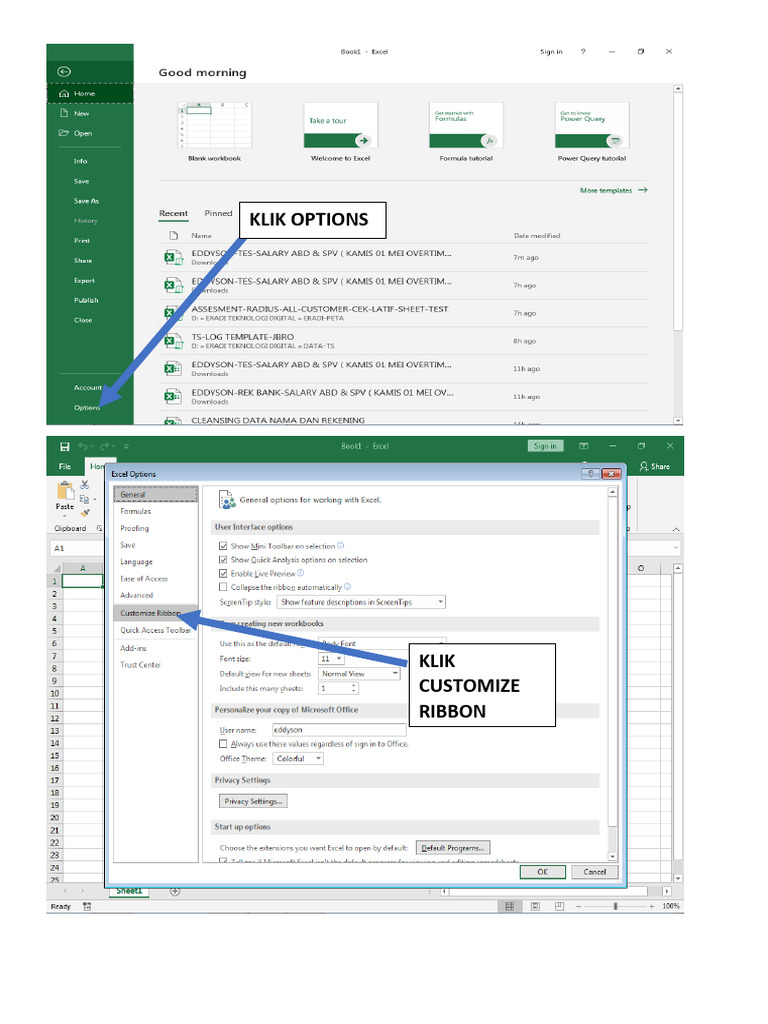Click info icon next to Mini Toolbar option
This screenshot has width=768, height=1024.
click(x=340, y=545)
